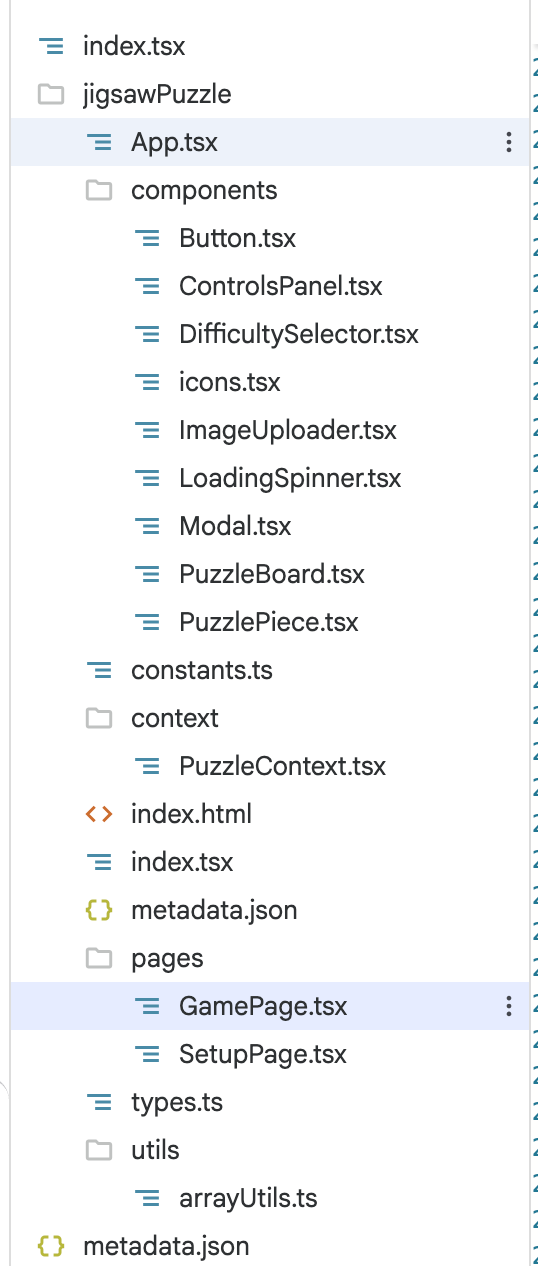Open ImageUploader.tsx

[288, 430]
